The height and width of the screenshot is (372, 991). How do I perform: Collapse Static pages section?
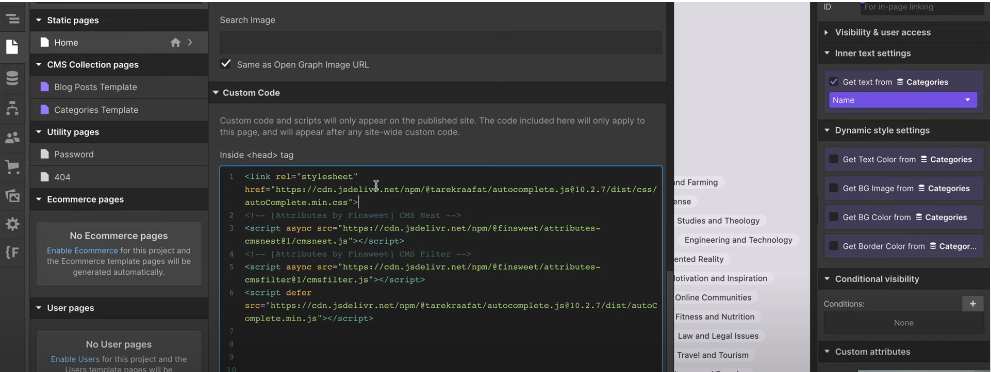pyautogui.click(x=39, y=20)
